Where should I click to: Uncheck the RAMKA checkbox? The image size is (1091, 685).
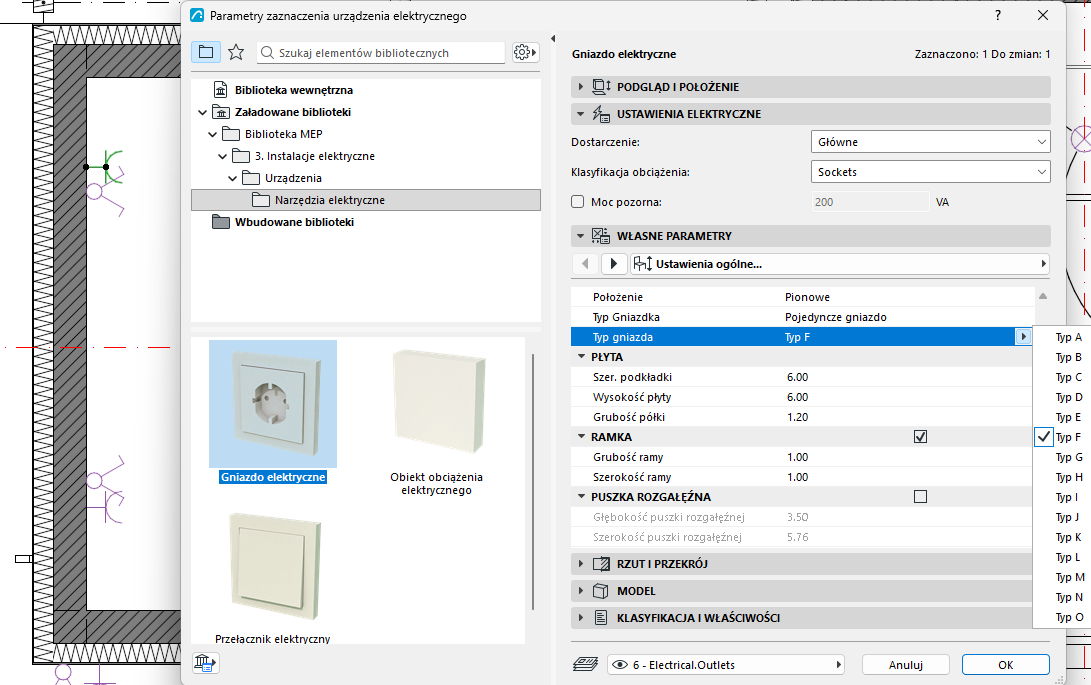921,436
